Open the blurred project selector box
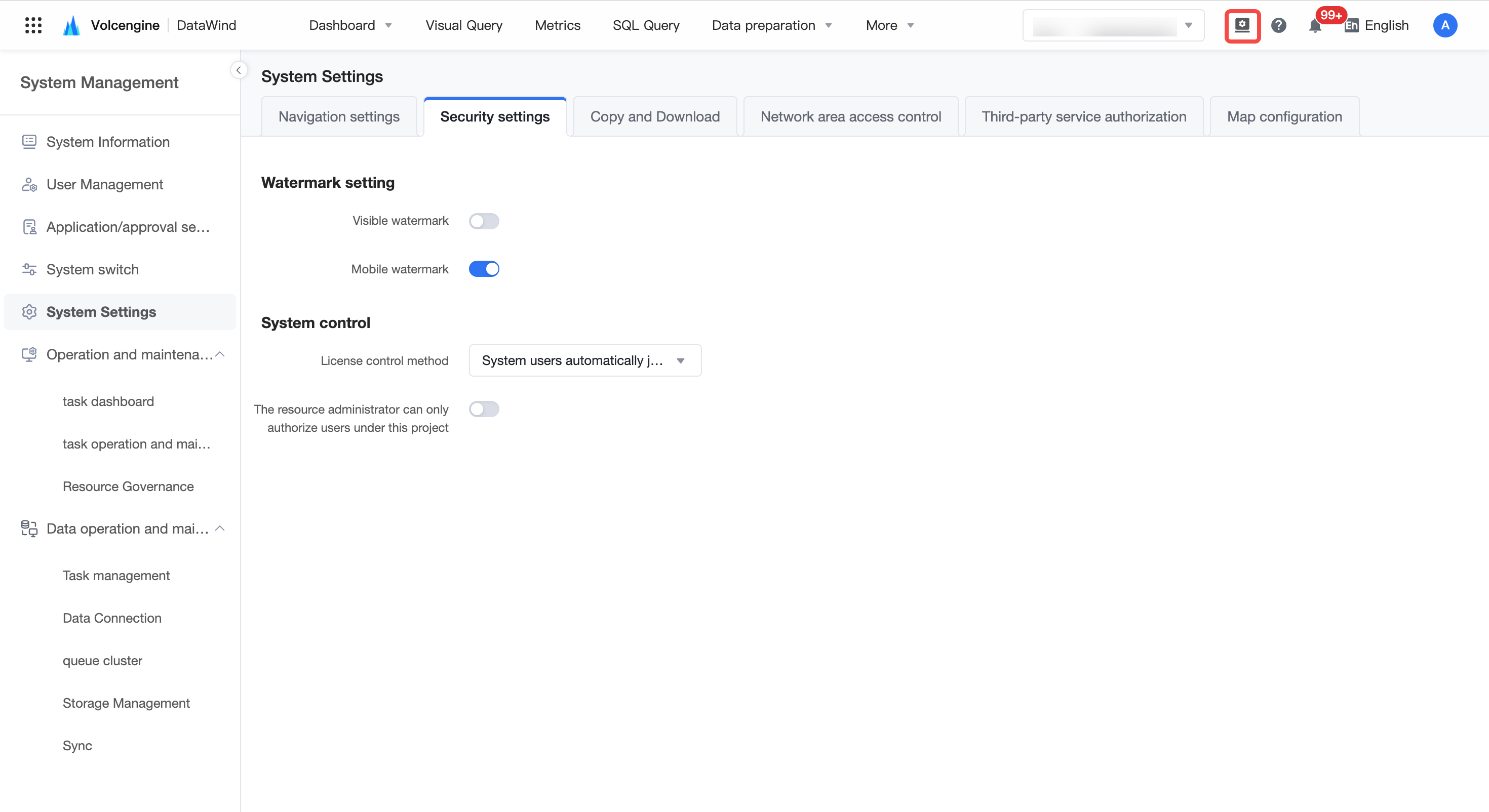Image resolution: width=1489 pixels, height=812 pixels. coord(1113,25)
